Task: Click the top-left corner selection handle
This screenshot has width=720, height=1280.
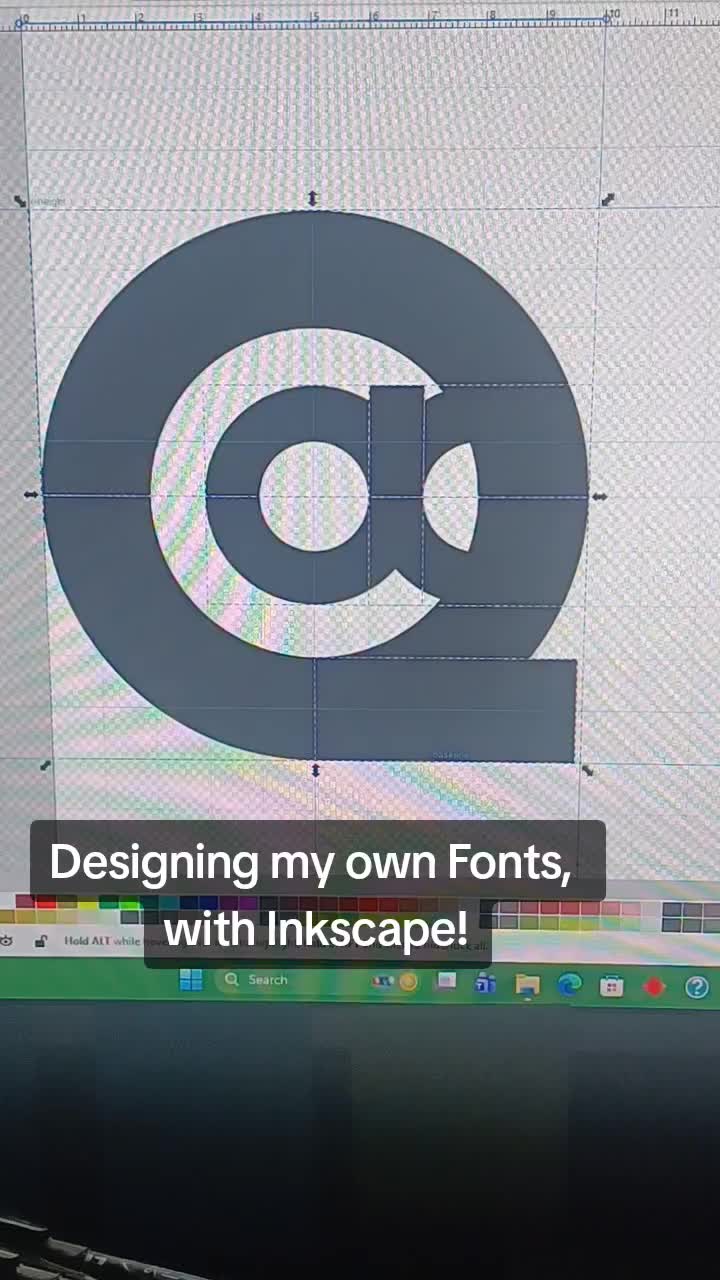Action: (x=20, y=200)
